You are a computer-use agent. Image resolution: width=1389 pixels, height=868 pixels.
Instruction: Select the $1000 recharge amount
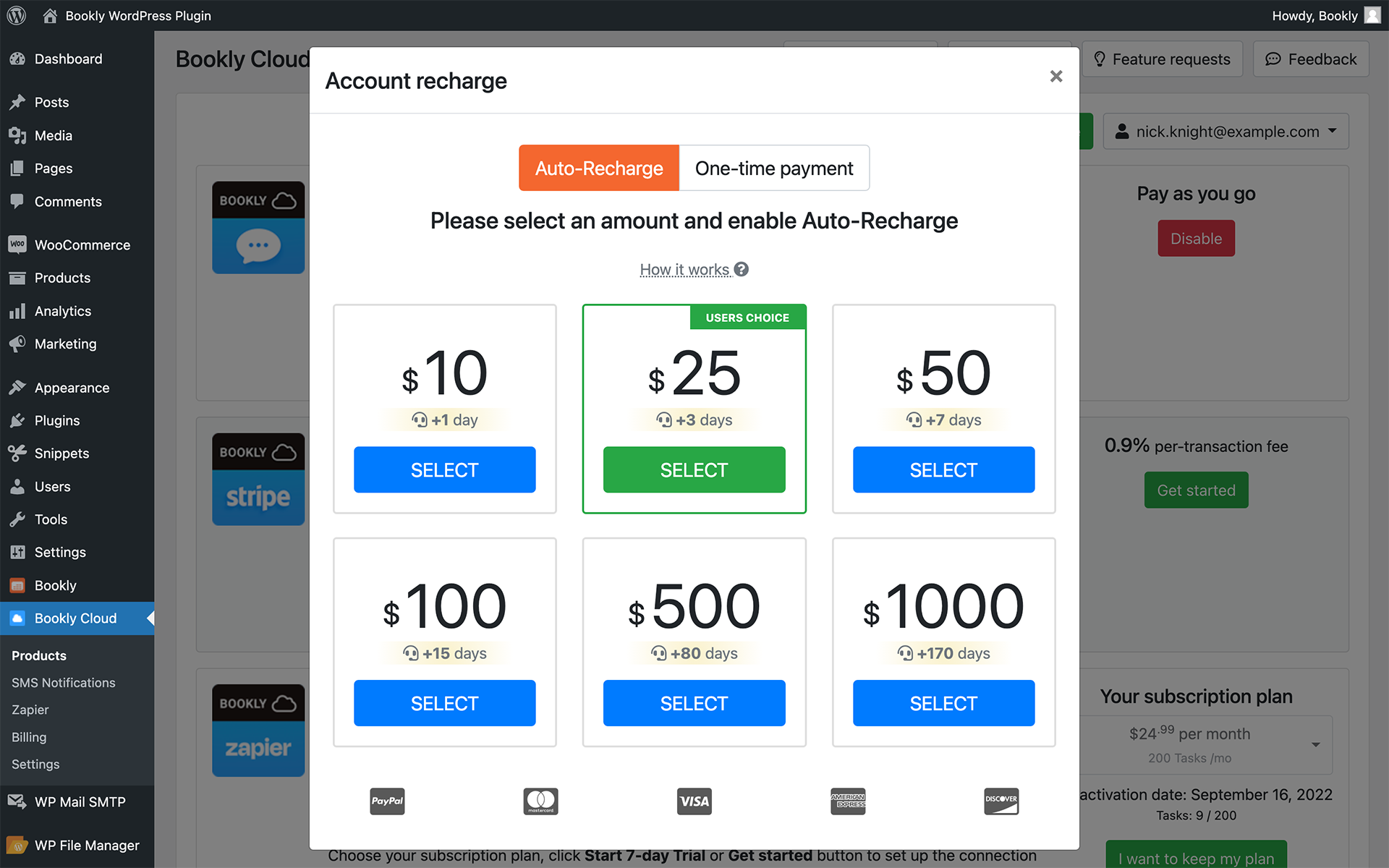pos(943,702)
